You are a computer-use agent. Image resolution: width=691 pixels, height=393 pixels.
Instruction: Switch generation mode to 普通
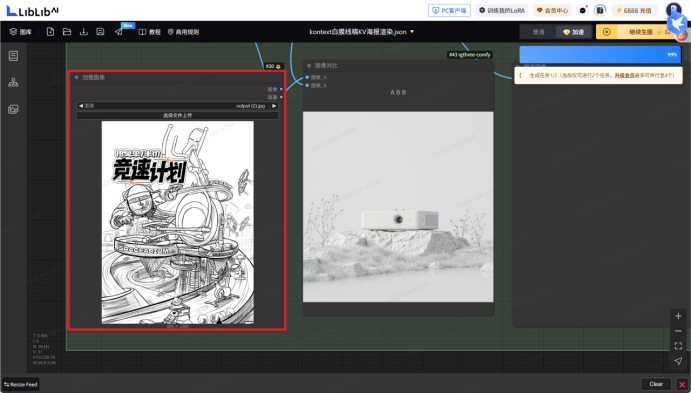[x=538, y=32]
